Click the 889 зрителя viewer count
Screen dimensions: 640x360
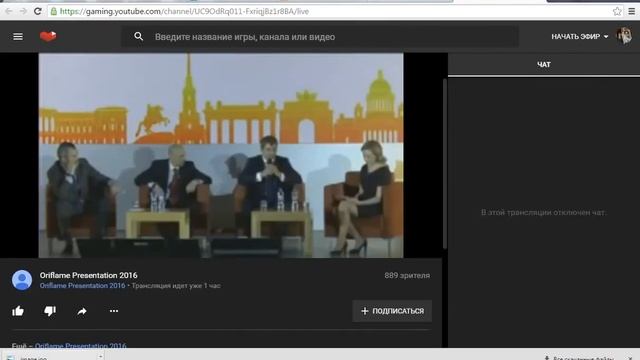(x=407, y=276)
